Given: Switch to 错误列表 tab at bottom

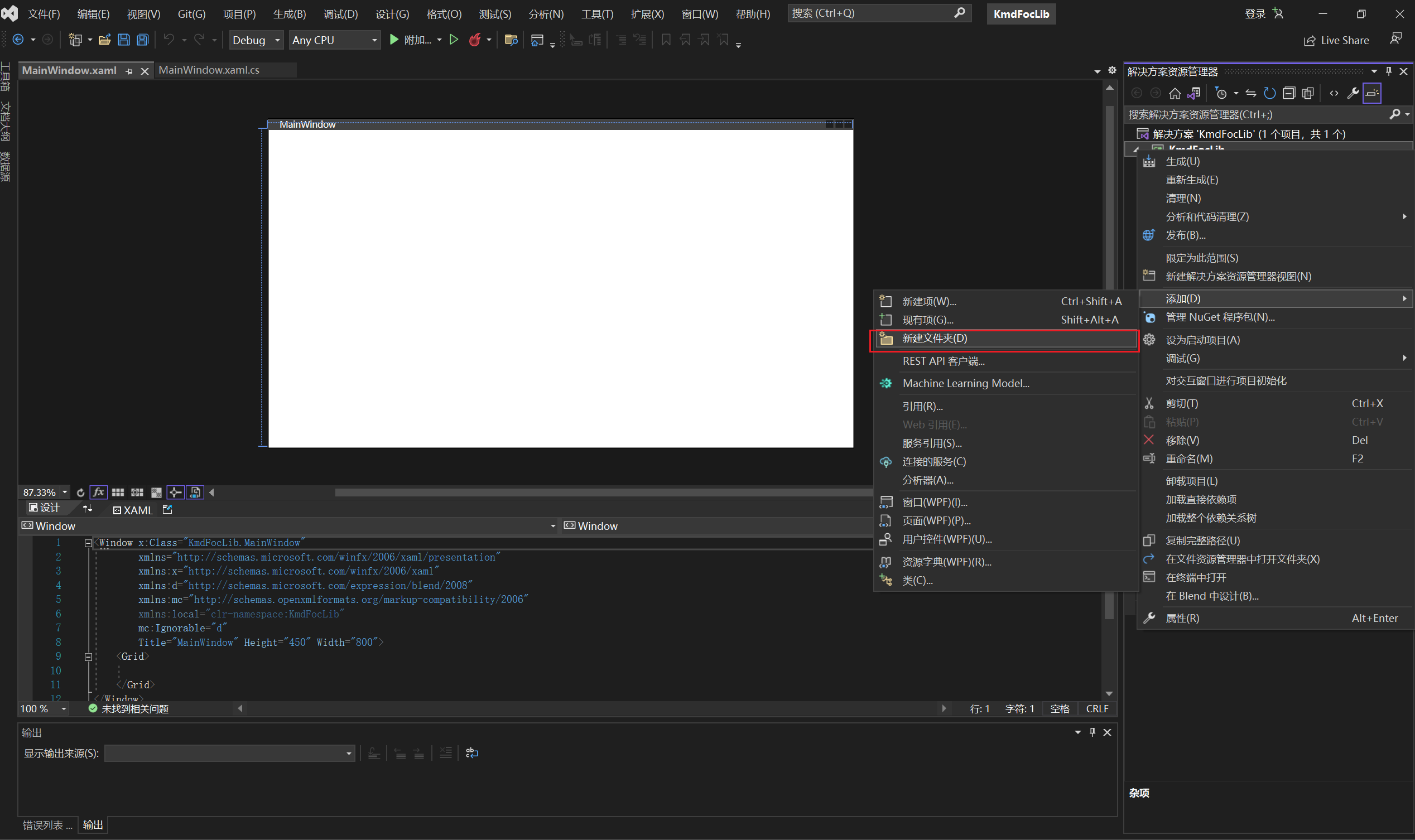Looking at the screenshot, I should pyautogui.click(x=47, y=825).
